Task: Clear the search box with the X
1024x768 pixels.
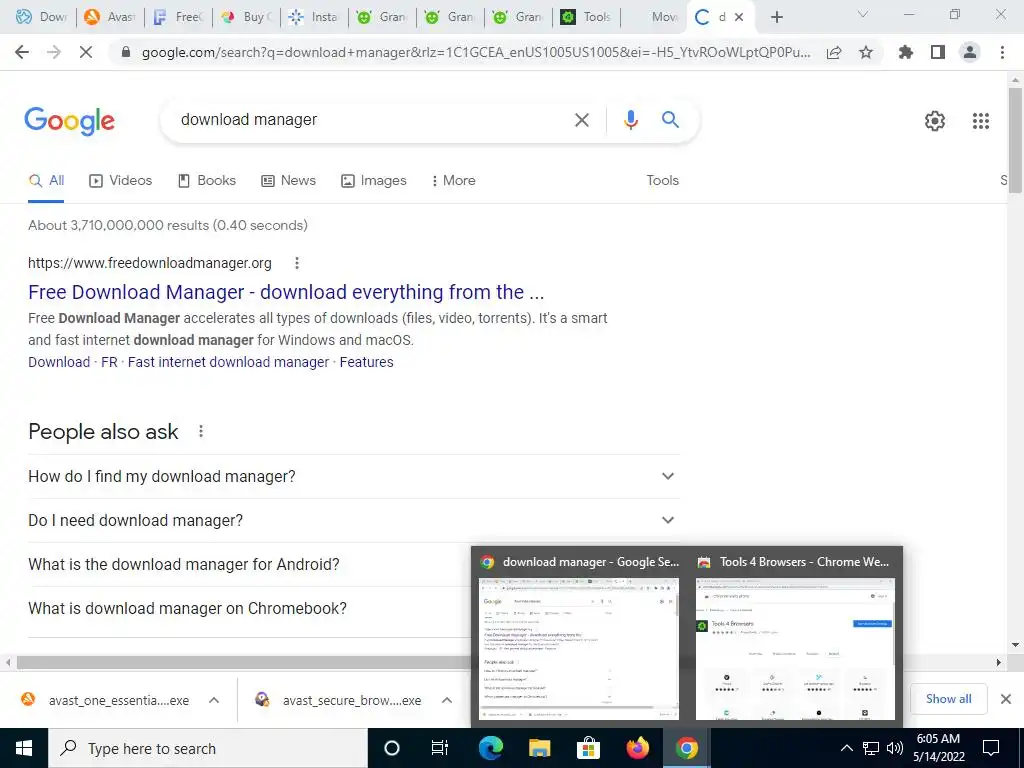Action: (581, 120)
